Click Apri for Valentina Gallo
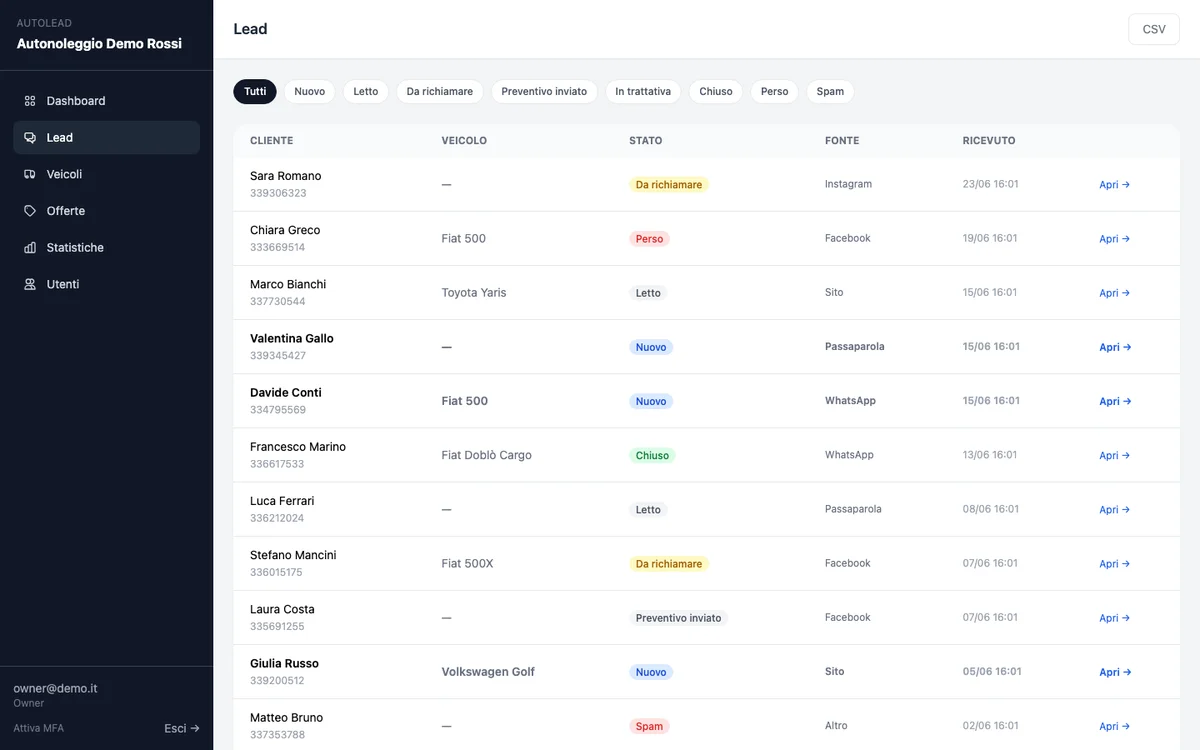The height and width of the screenshot is (750, 1200). [1115, 347]
